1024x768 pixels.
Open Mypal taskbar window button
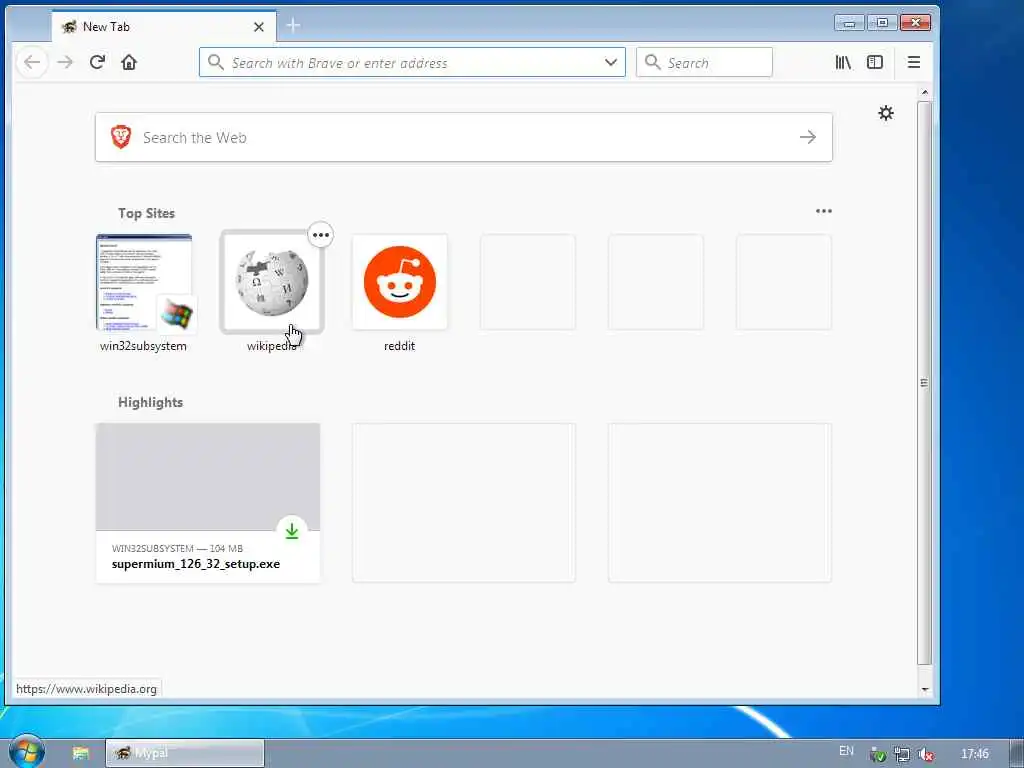[x=185, y=753]
